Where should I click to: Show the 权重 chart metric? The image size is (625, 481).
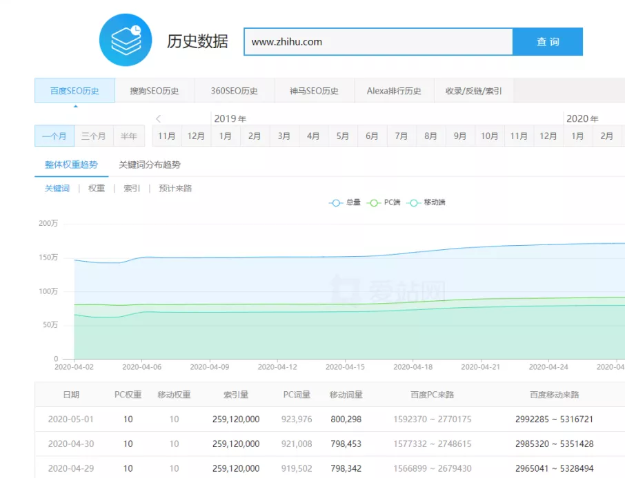pos(96,188)
